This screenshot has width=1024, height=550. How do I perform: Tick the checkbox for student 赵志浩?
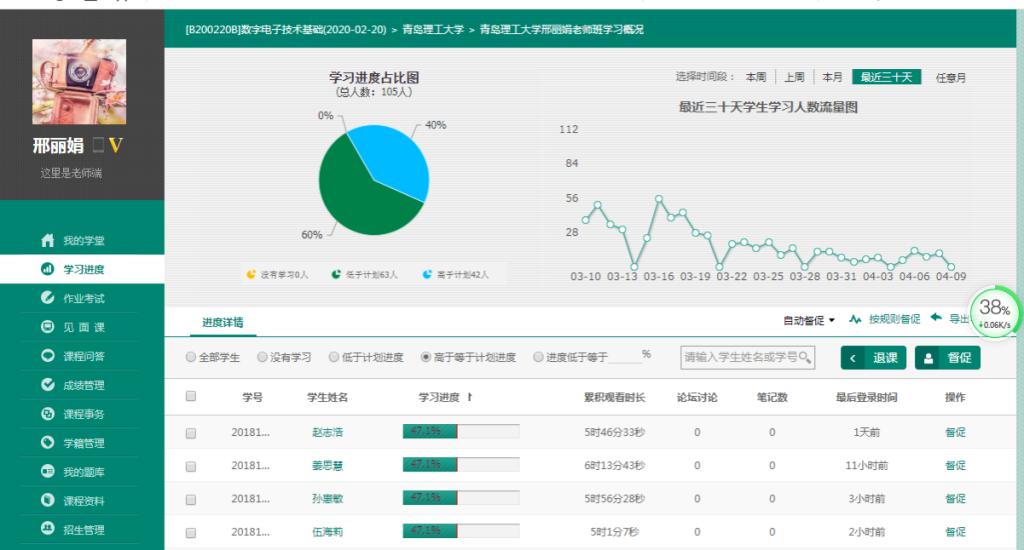[x=191, y=433]
